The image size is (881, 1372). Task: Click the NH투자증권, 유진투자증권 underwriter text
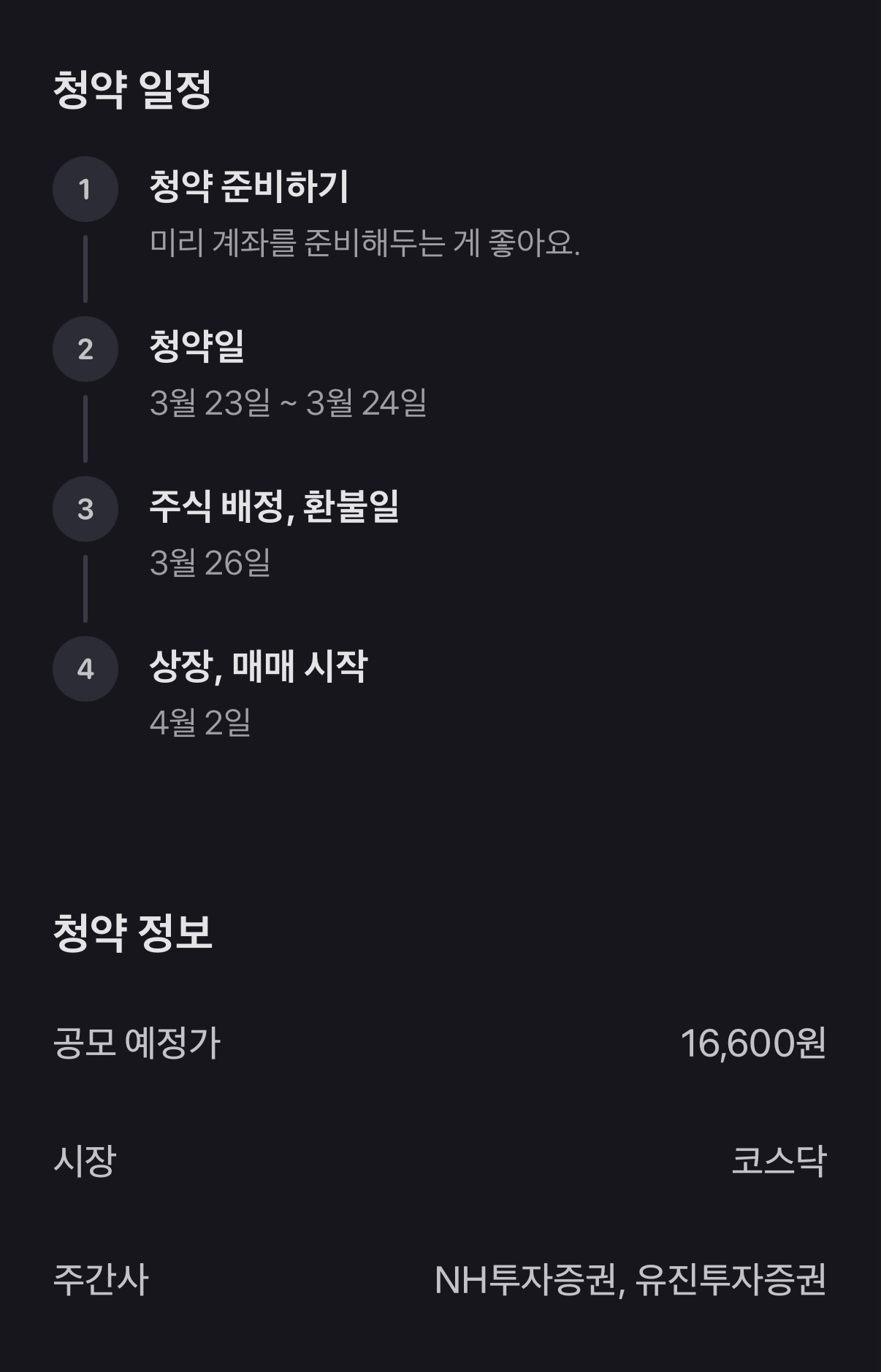tap(630, 1279)
